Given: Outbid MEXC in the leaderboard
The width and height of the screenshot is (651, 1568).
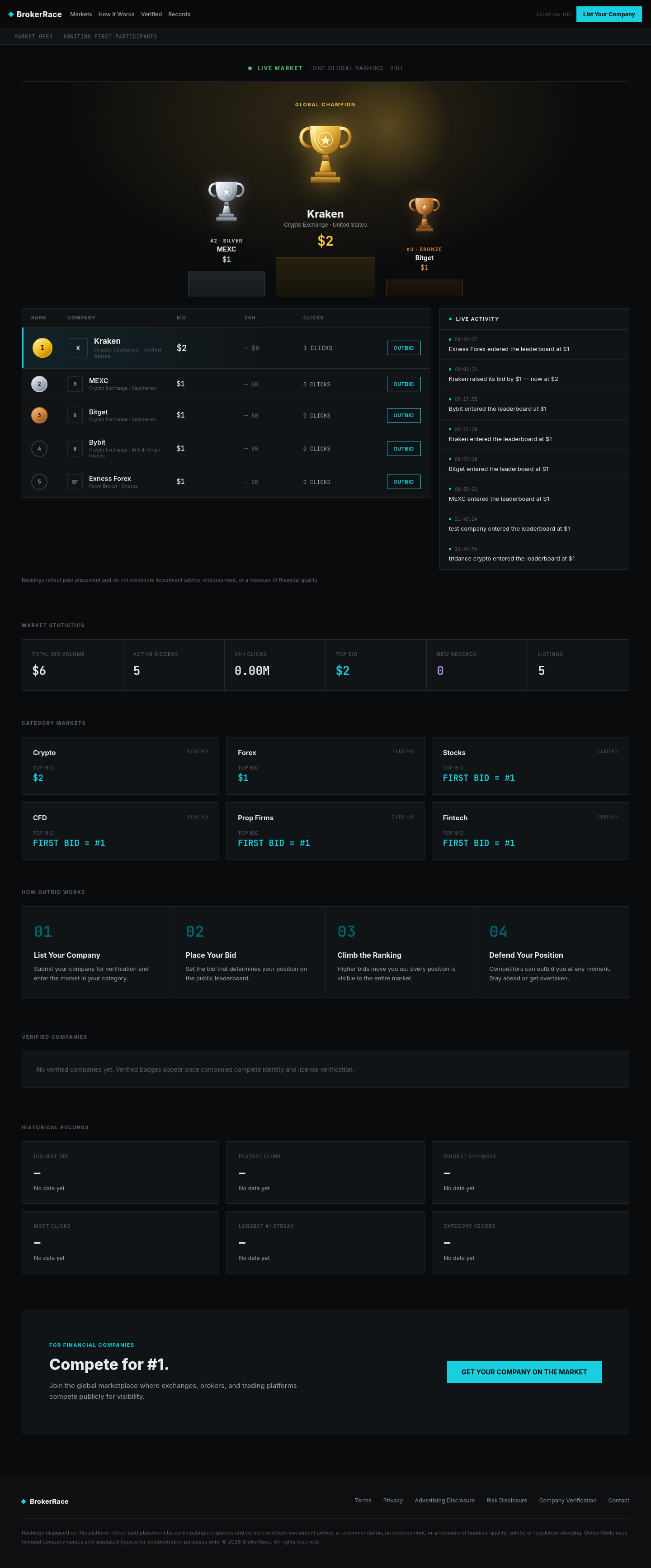Looking at the screenshot, I should tap(403, 384).
